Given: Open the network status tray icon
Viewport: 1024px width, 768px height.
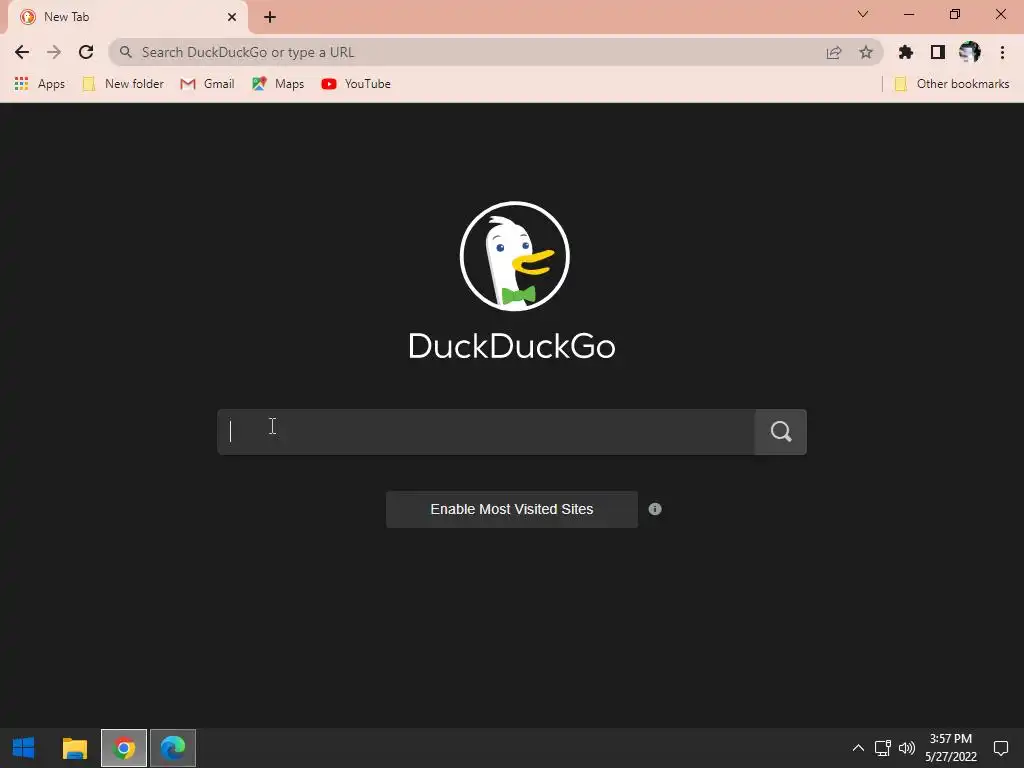Looking at the screenshot, I should tap(882, 748).
